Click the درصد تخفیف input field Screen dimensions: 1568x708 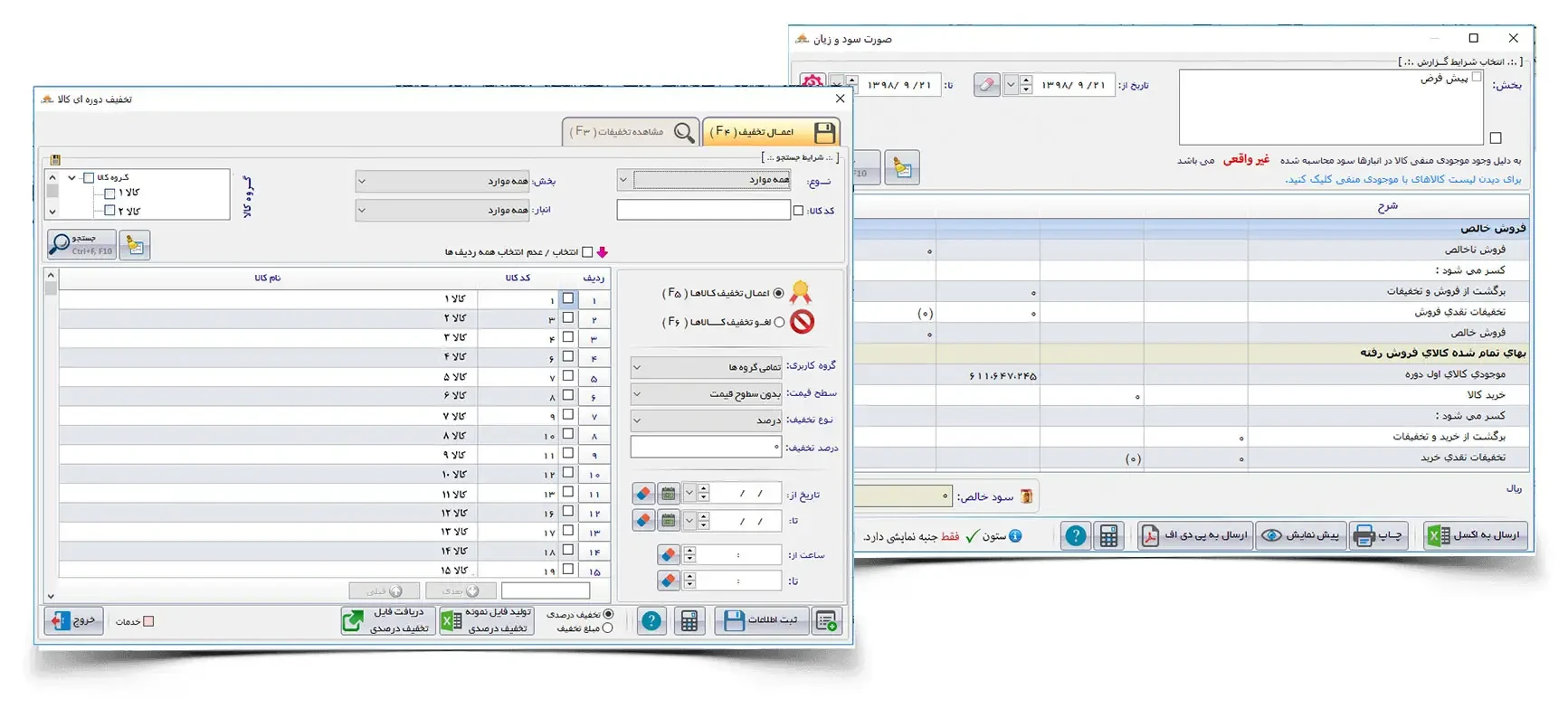tap(706, 447)
